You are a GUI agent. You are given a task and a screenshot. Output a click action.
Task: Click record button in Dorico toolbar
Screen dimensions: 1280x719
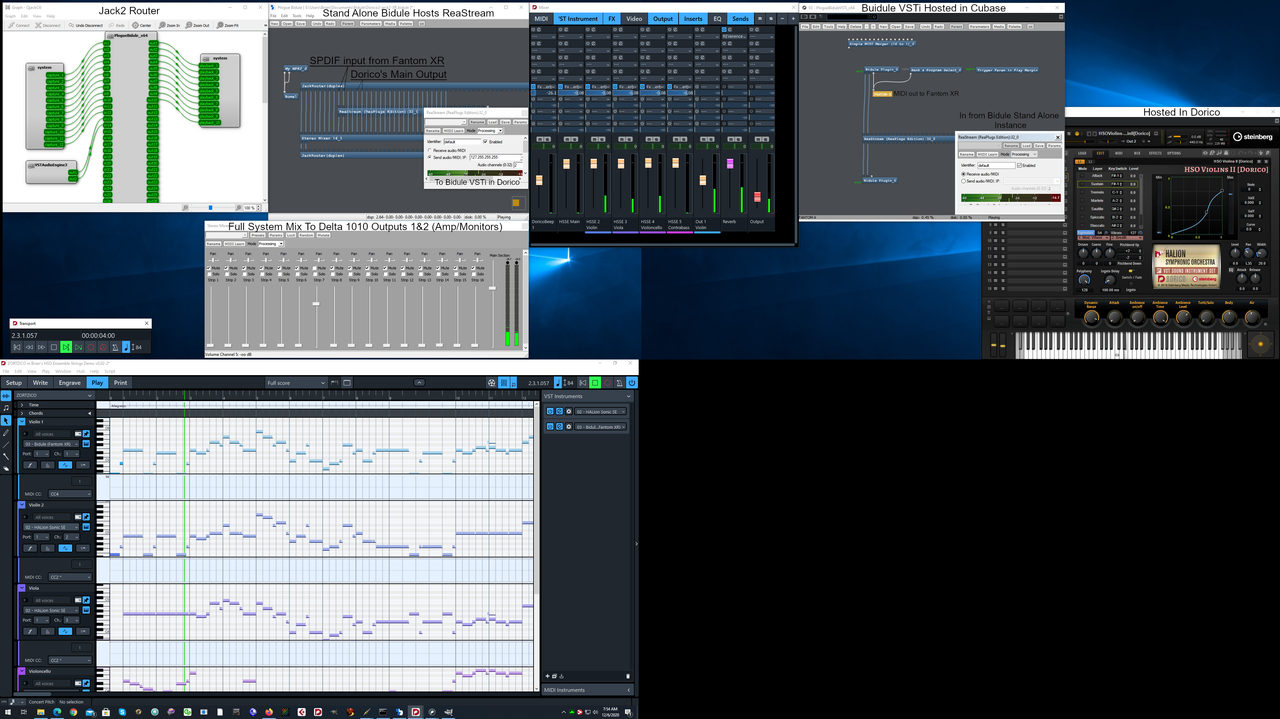[606, 383]
